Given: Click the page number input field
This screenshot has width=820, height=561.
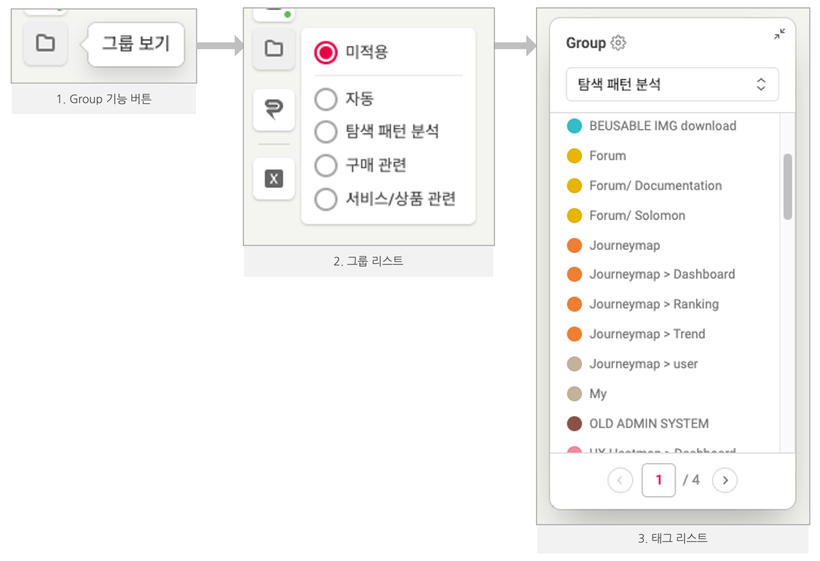Looking at the screenshot, I should 658,480.
